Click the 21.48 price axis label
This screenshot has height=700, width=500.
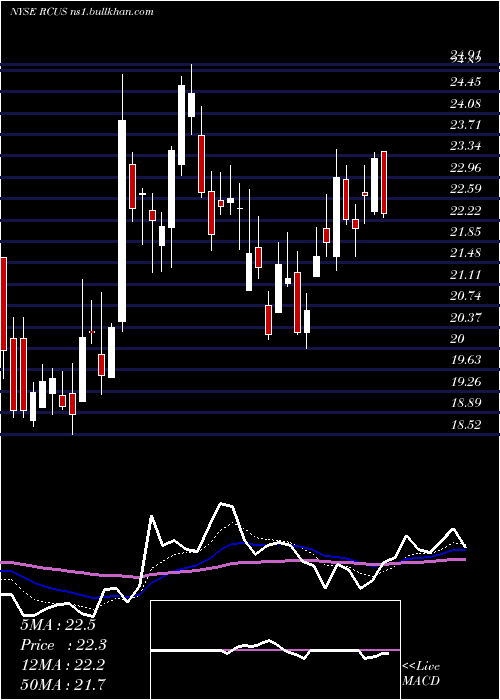point(466,253)
